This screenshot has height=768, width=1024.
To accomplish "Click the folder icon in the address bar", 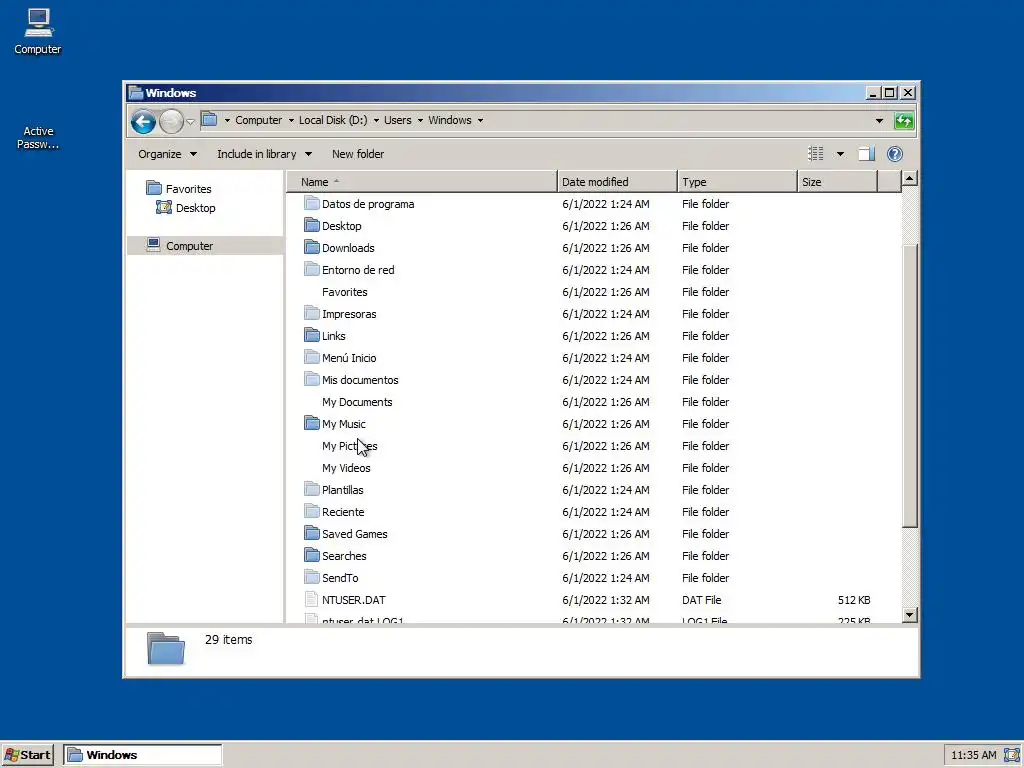I will 209,120.
